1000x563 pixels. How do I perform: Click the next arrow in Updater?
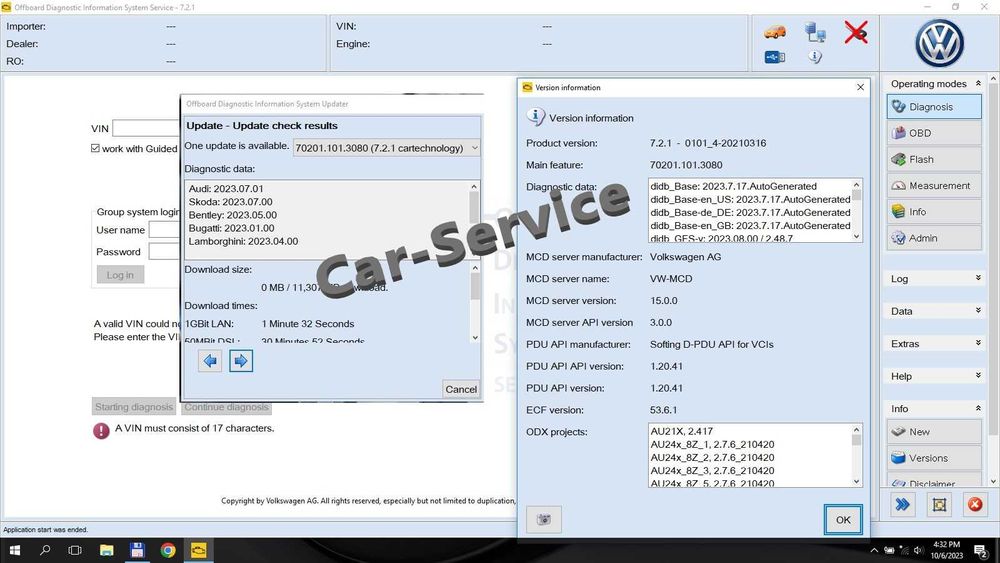240,362
